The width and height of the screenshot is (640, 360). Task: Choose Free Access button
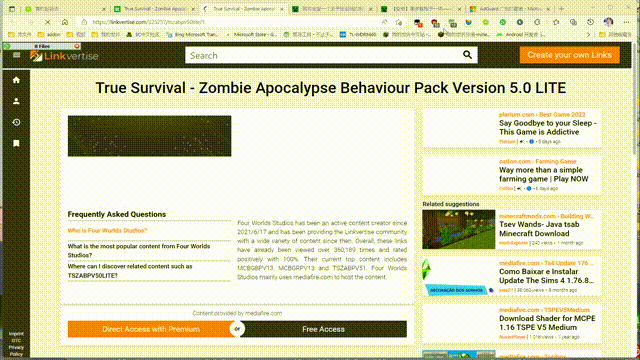(x=323, y=329)
